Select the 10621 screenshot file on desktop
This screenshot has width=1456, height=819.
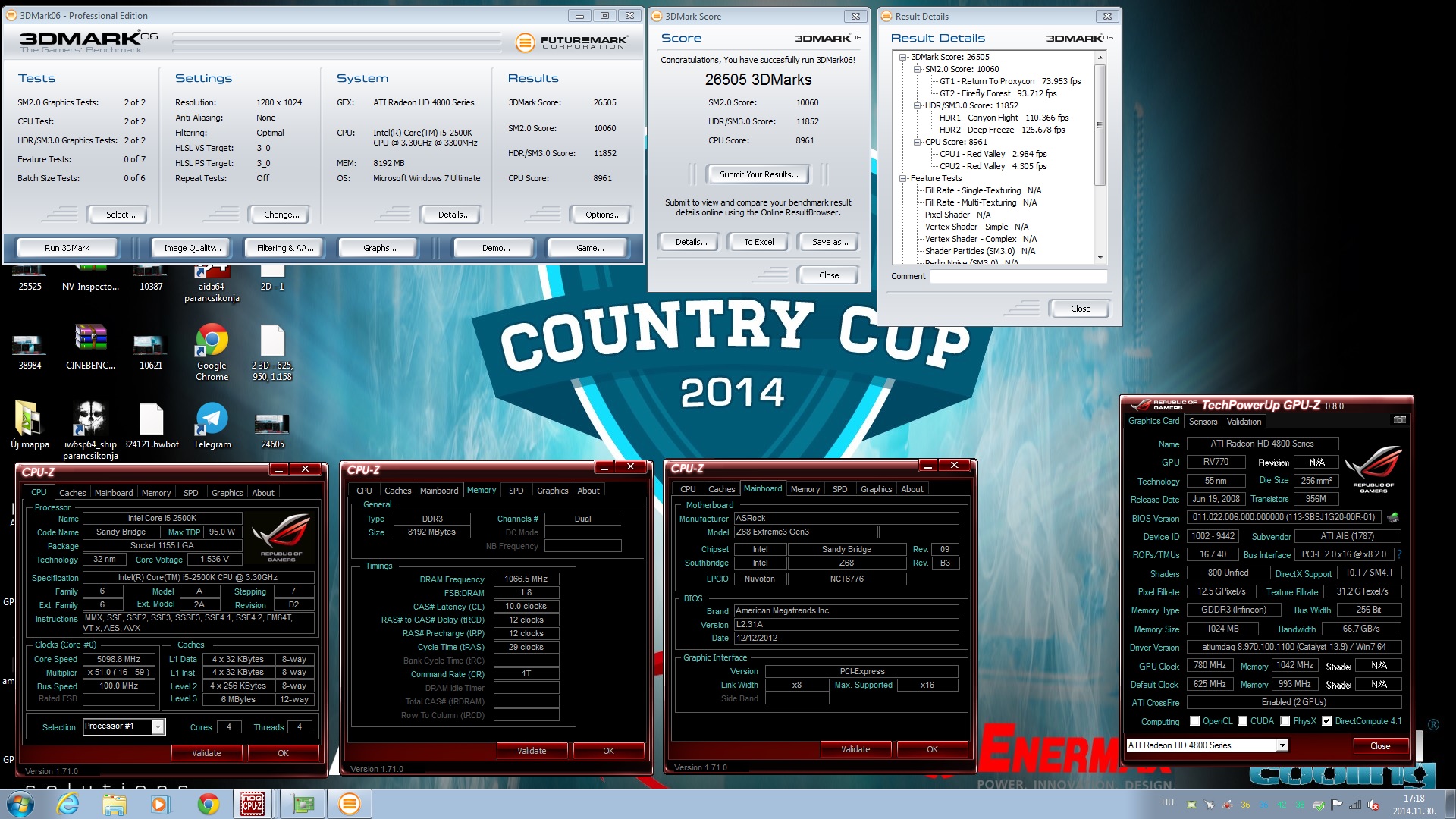[x=150, y=345]
